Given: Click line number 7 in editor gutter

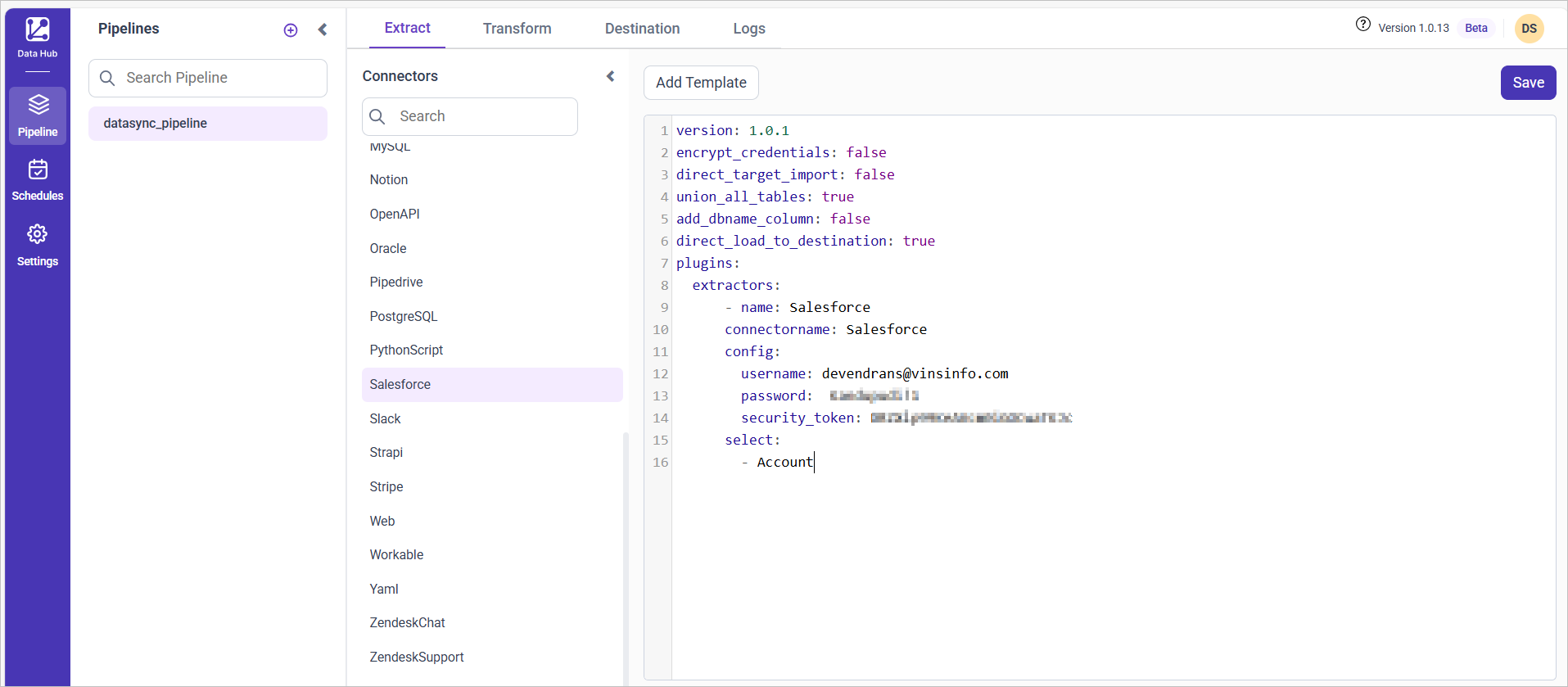Looking at the screenshot, I should (664, 264).
